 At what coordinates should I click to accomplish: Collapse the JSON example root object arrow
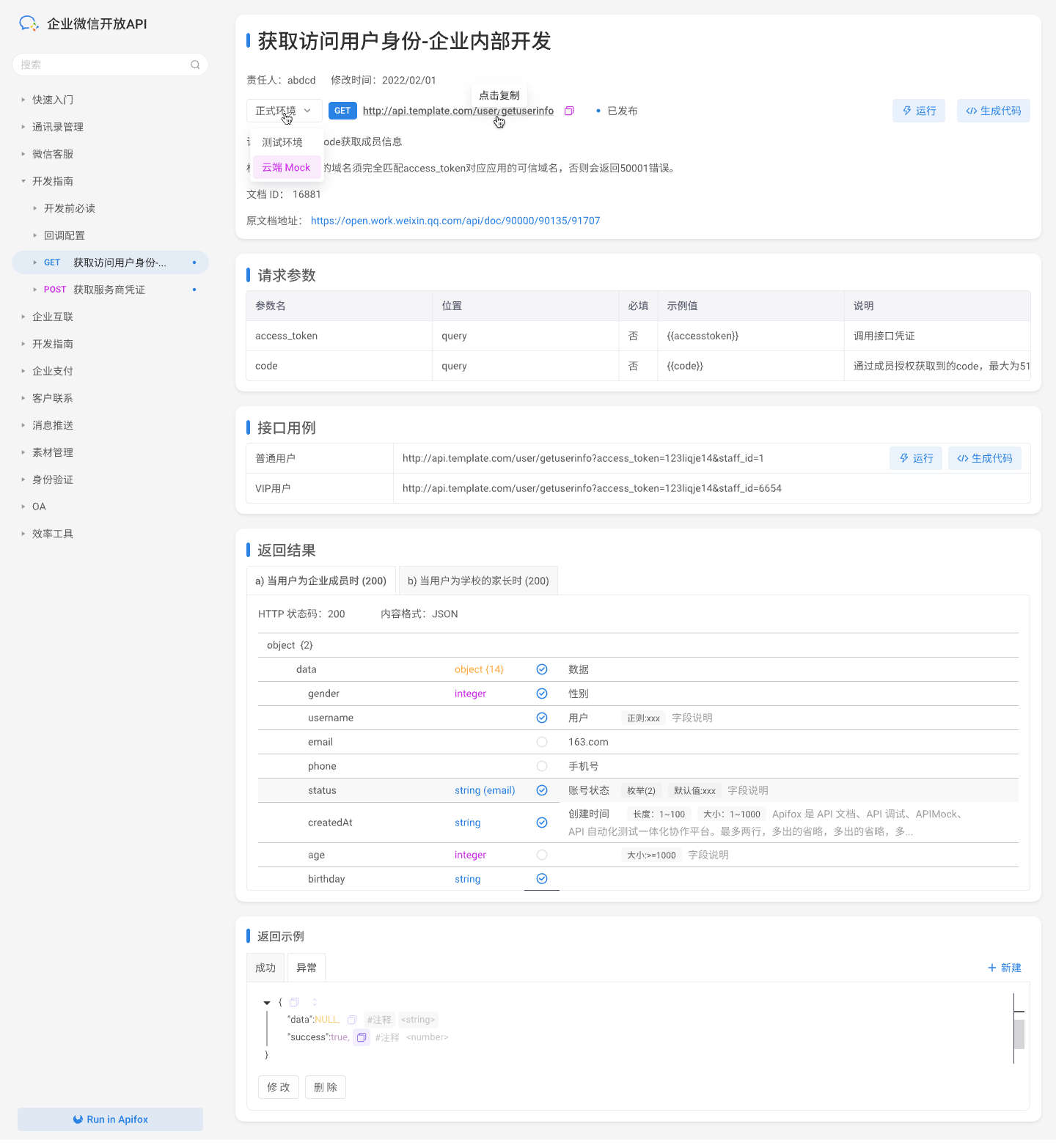coord(267,1002)
